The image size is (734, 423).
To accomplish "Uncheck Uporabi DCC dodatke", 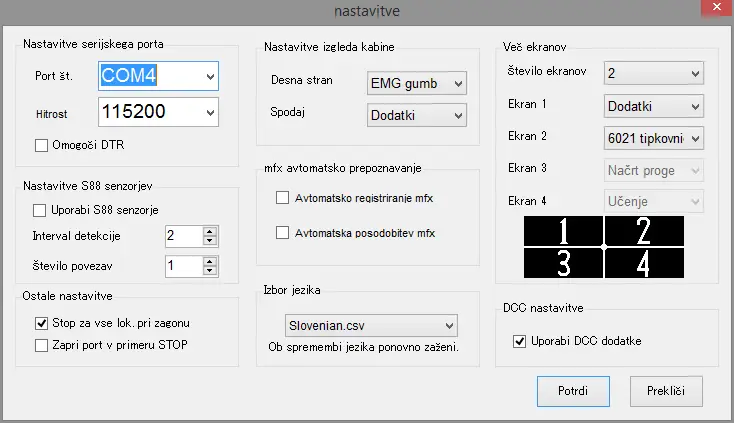I will click(x=519, y=342).
